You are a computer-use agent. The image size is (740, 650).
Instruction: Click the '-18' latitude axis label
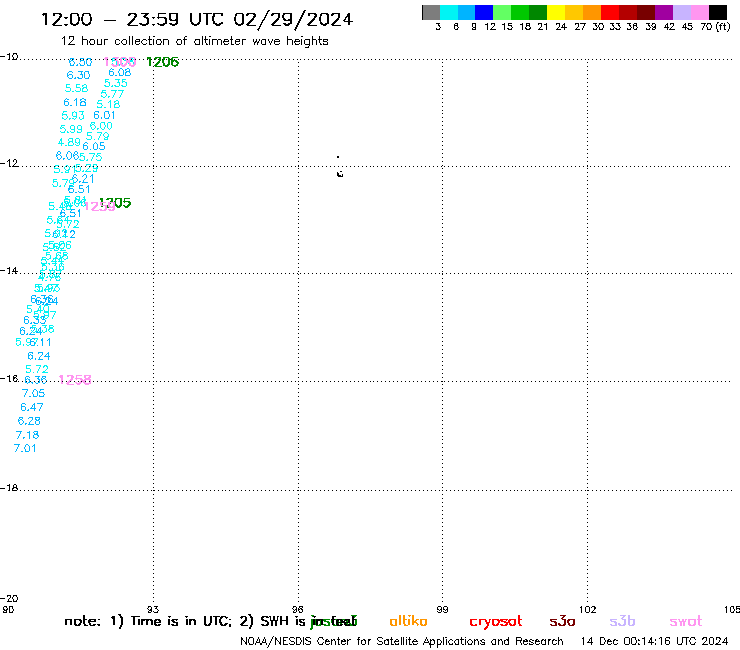click(9, 488)
